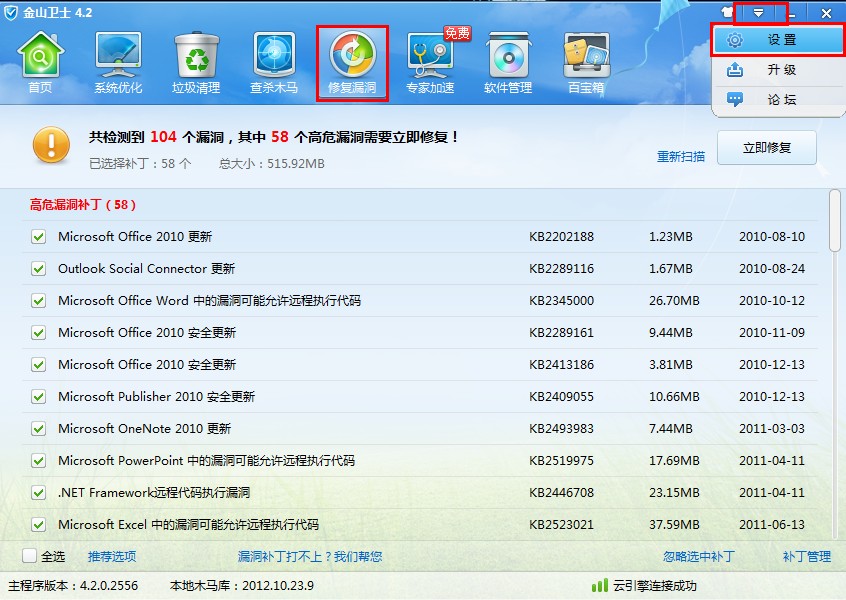Click the patch list vertical scrollbar thumb
846x600 pixels.
point(835,220)
